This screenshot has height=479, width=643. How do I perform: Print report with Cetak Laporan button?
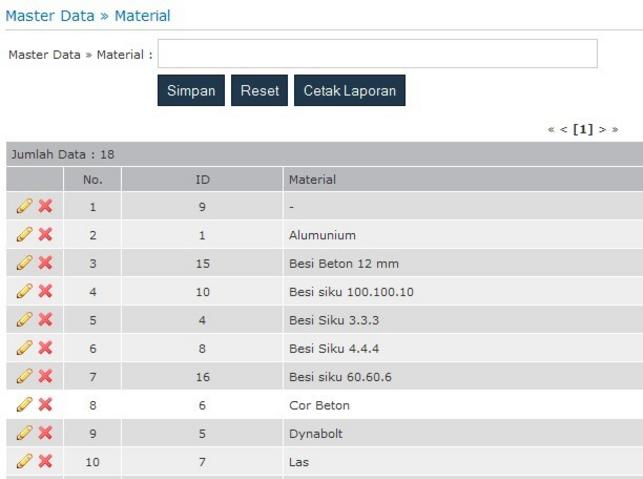point(349,91)
